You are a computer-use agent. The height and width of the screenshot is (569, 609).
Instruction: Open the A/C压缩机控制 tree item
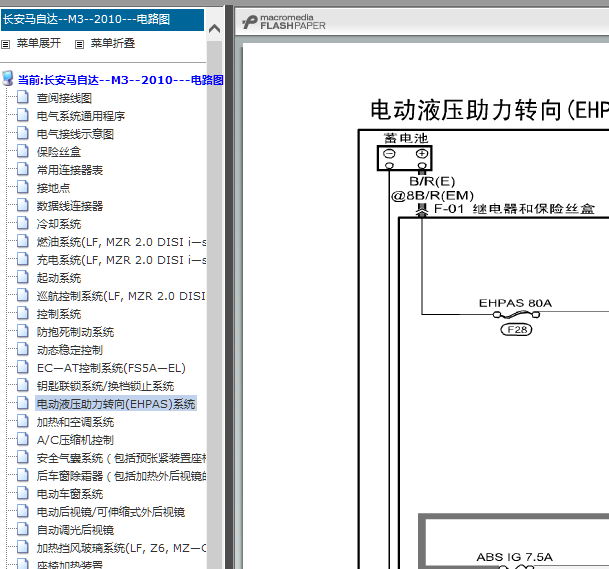pos(75,440)
